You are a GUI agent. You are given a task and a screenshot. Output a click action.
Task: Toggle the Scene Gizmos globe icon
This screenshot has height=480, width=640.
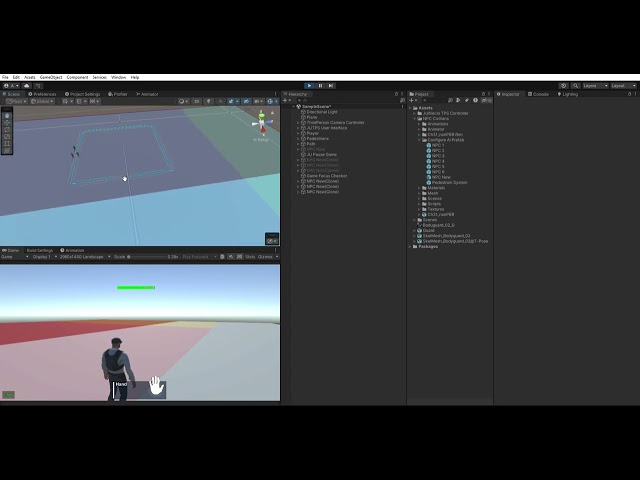click(271, 101)
